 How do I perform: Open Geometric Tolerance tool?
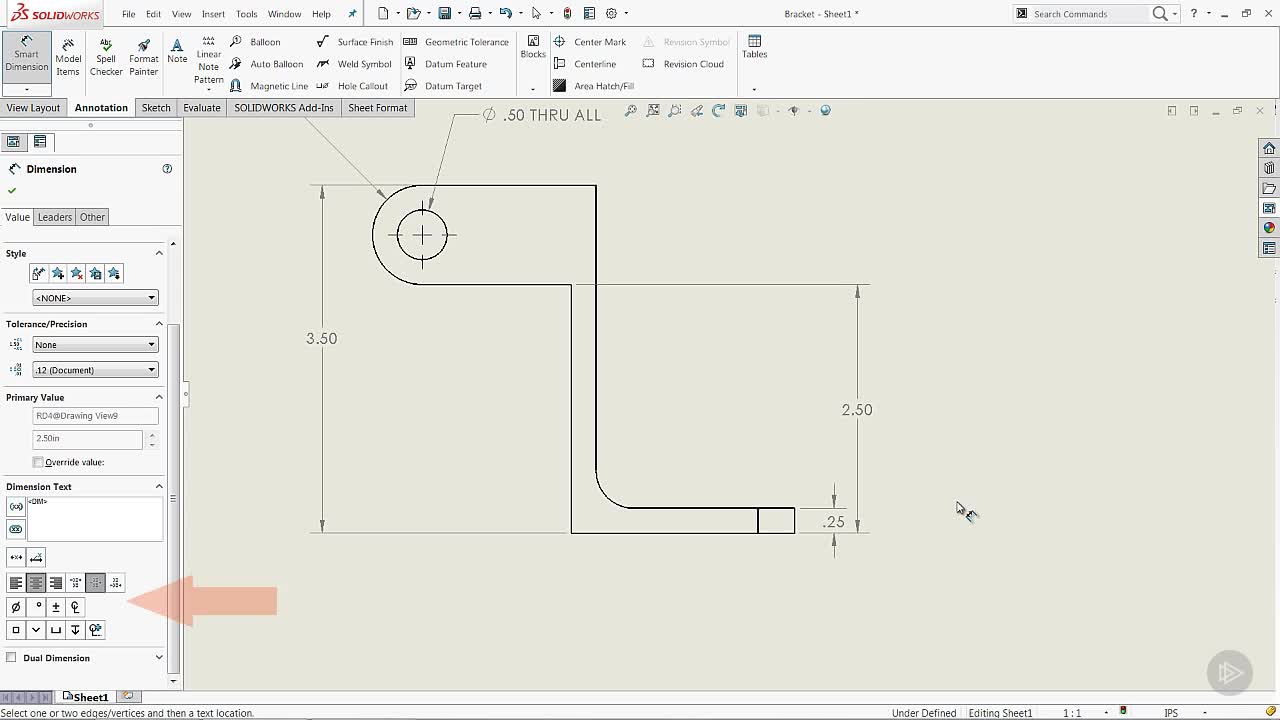tap(456, 42)
